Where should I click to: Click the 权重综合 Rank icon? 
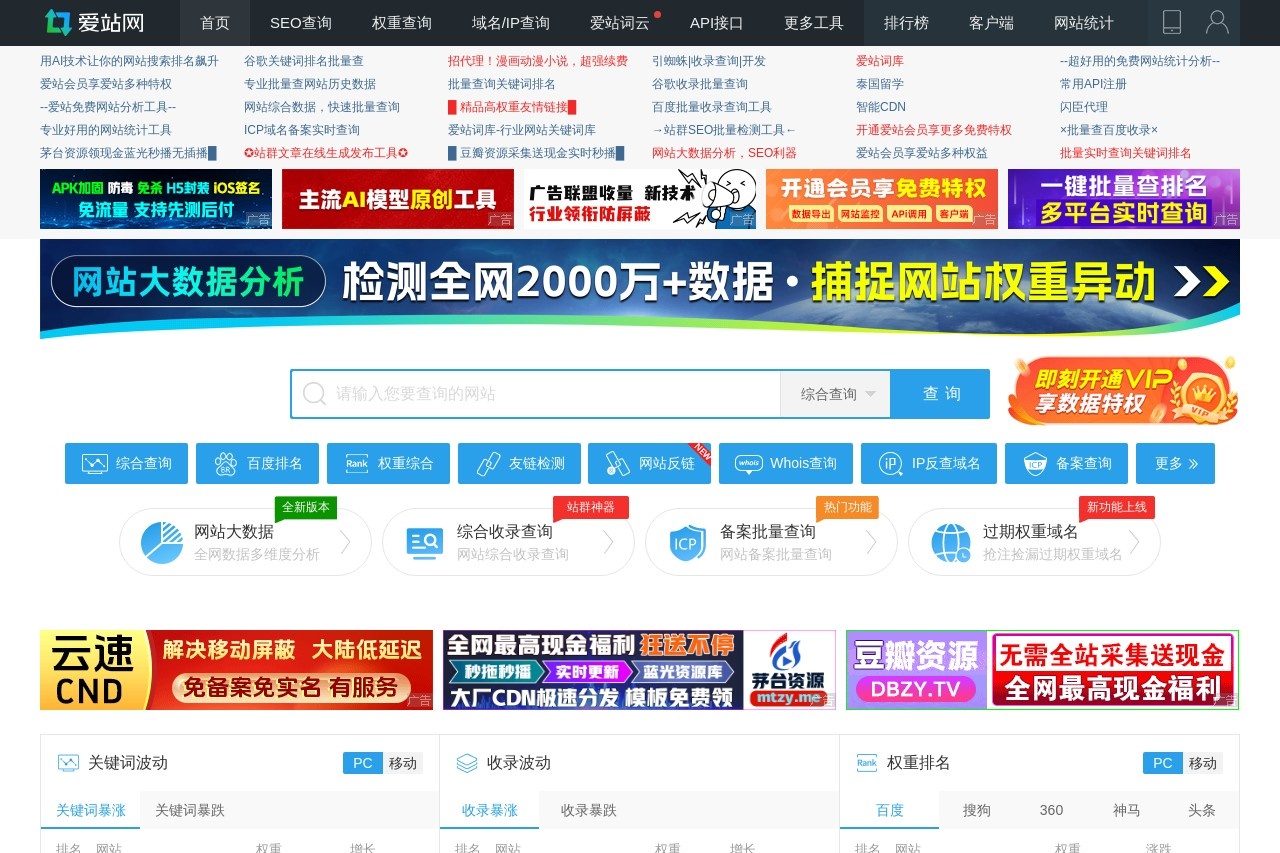pyautogui.click(x=357, y=464)
